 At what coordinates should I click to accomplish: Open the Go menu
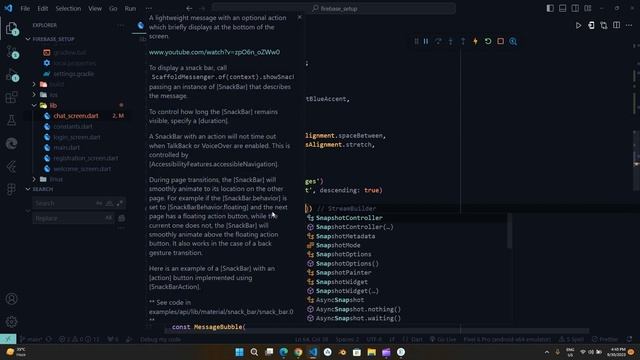click(x=113, y=8)
